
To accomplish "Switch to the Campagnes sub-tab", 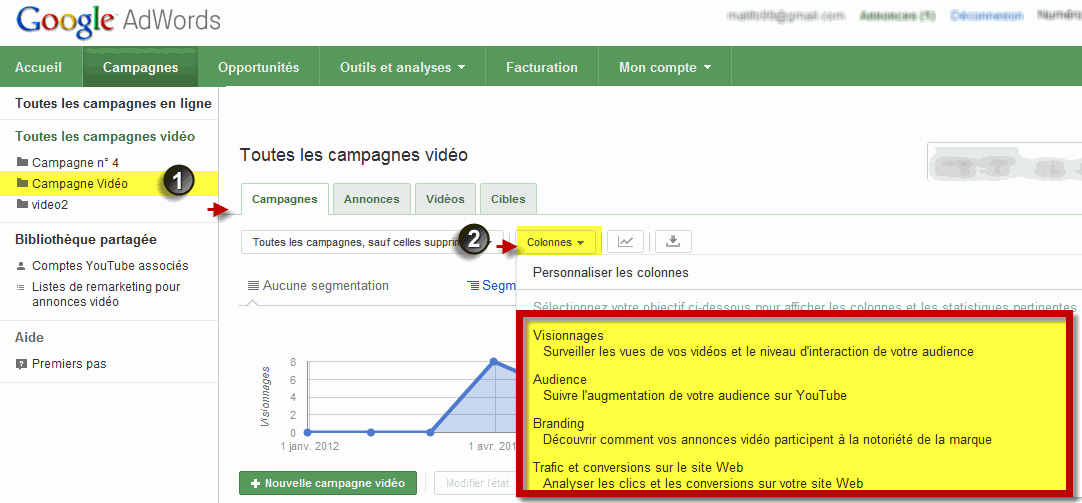I will click(x=285, y=199).
